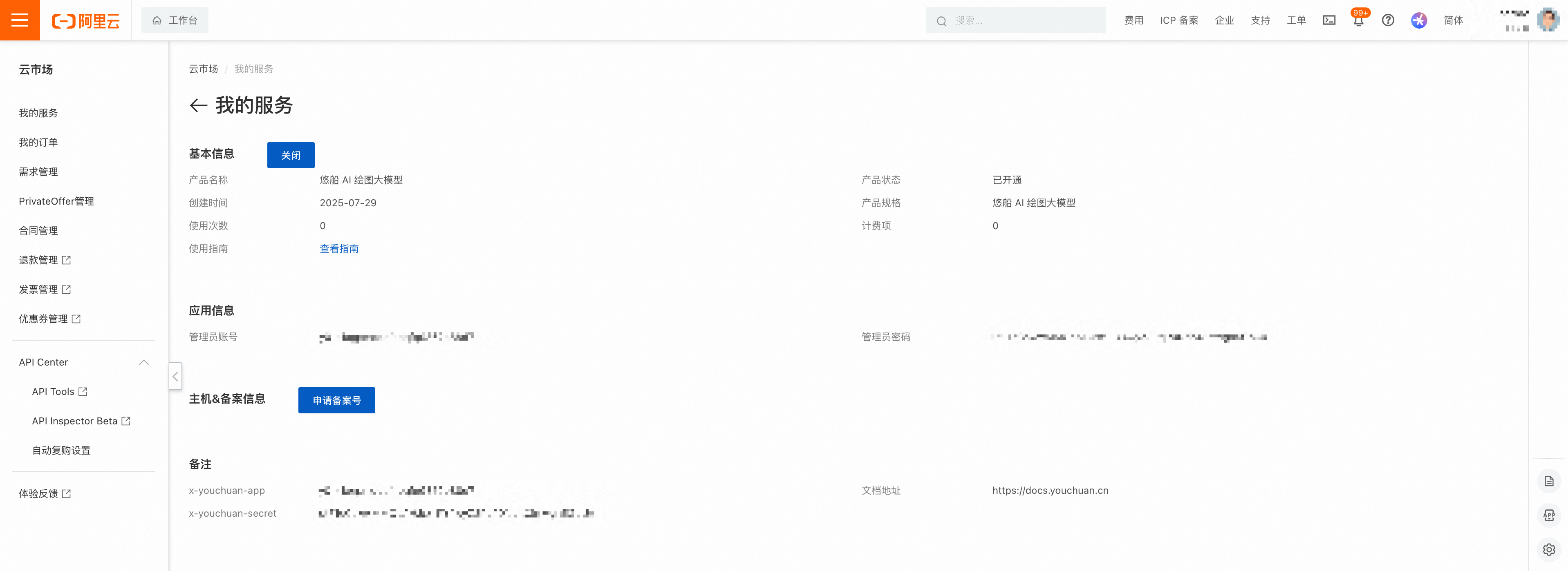Switch language via 简体
The width and height of the screenshot is (1568, 571).
pos(1453,20)
